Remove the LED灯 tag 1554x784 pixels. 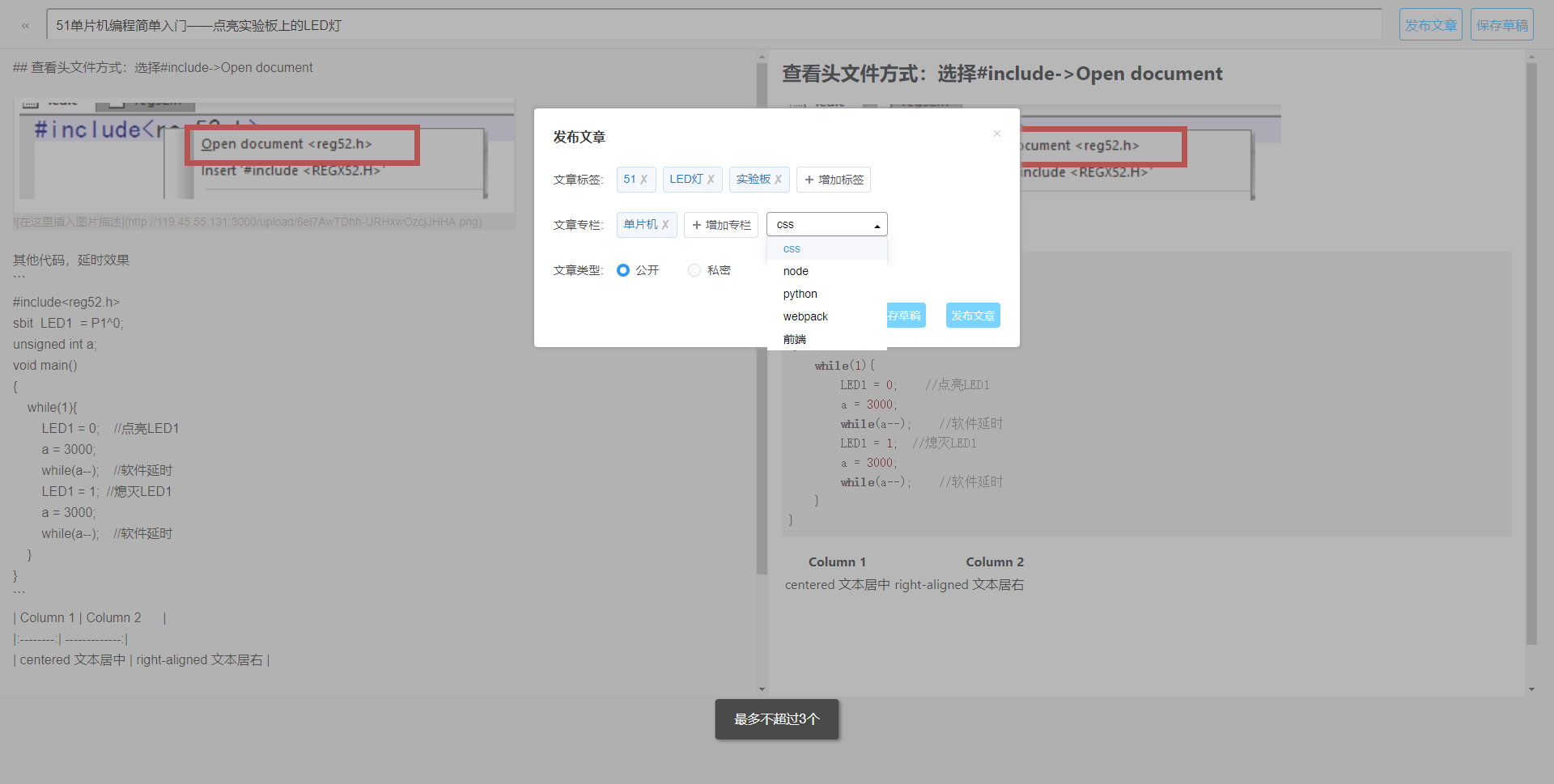point(711,180)
